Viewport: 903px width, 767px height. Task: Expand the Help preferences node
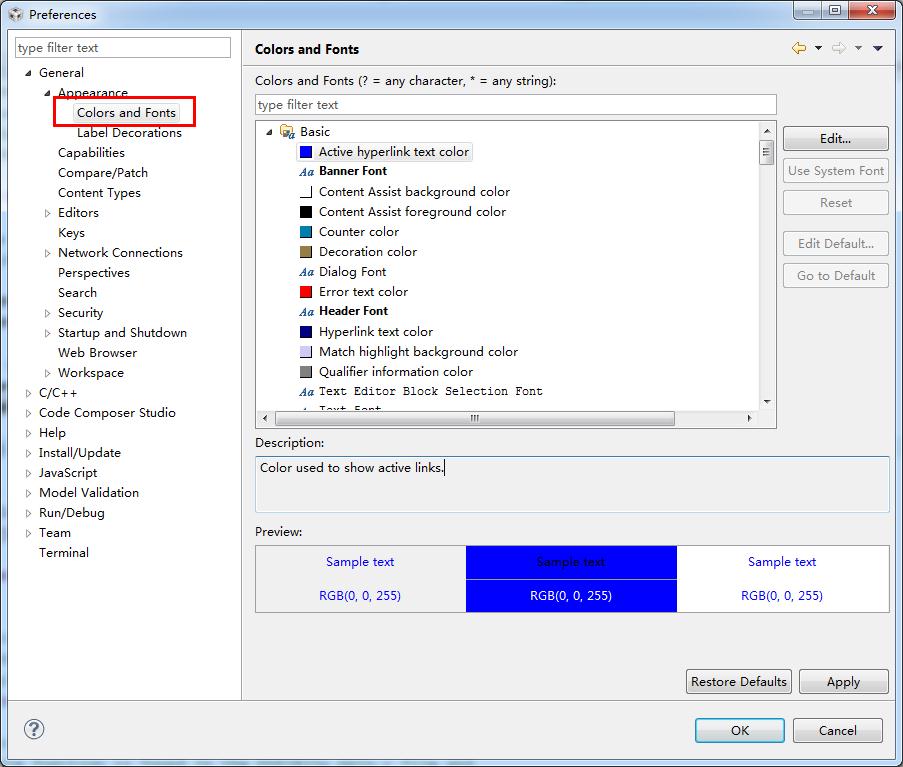[28, 433]
